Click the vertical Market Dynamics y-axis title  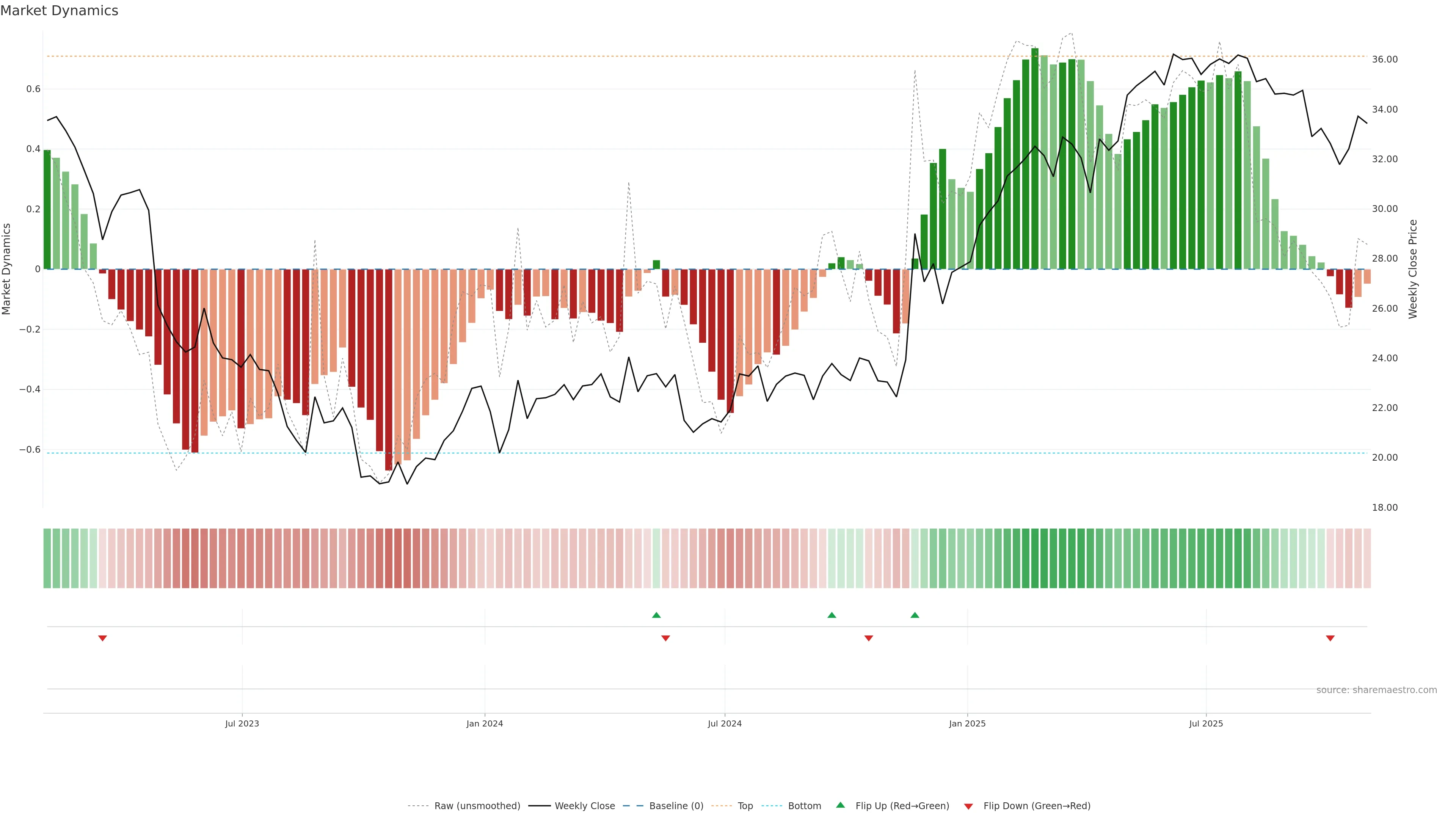[x=7, y=269]
